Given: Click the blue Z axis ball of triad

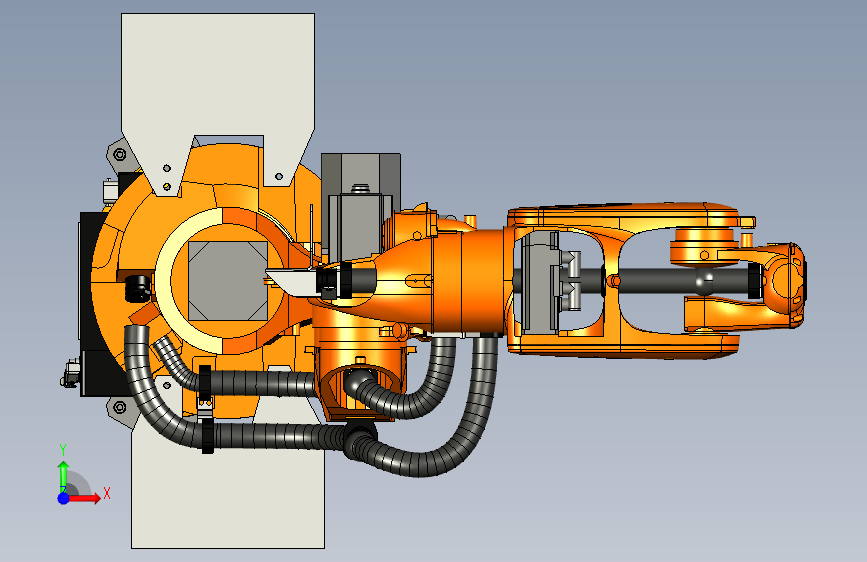Looking at the screenshot, I should [64, 498].
